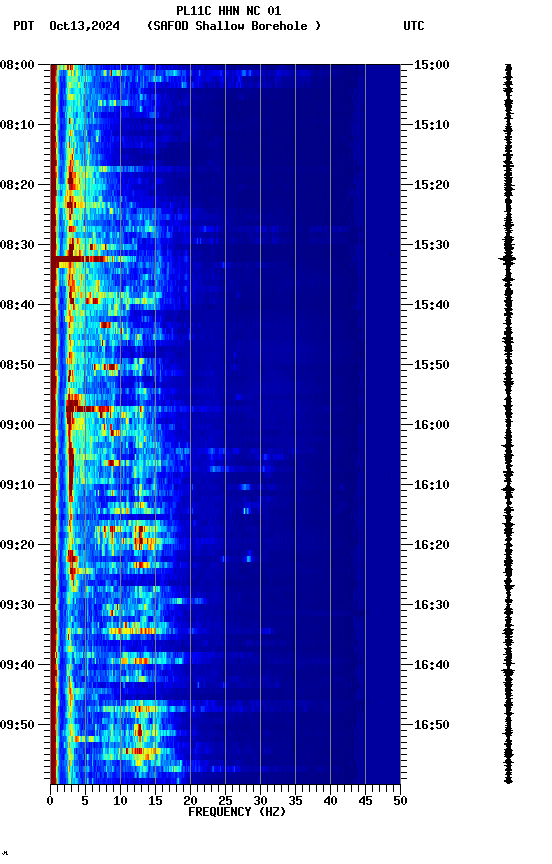The width and height of the screenshot is (552, 864).
Task: Click the 25 Hz frequency axis label
Action: 225,801
